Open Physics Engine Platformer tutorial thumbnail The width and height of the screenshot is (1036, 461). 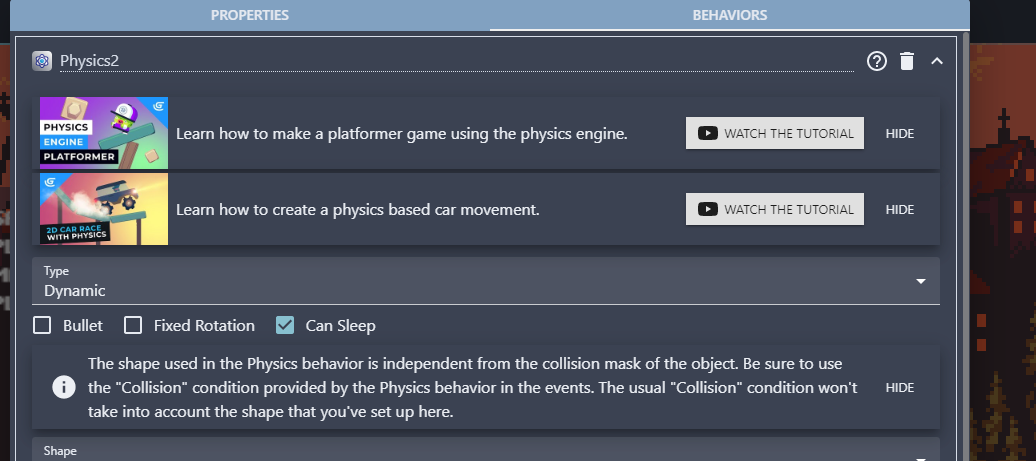(x=104, y=133)
